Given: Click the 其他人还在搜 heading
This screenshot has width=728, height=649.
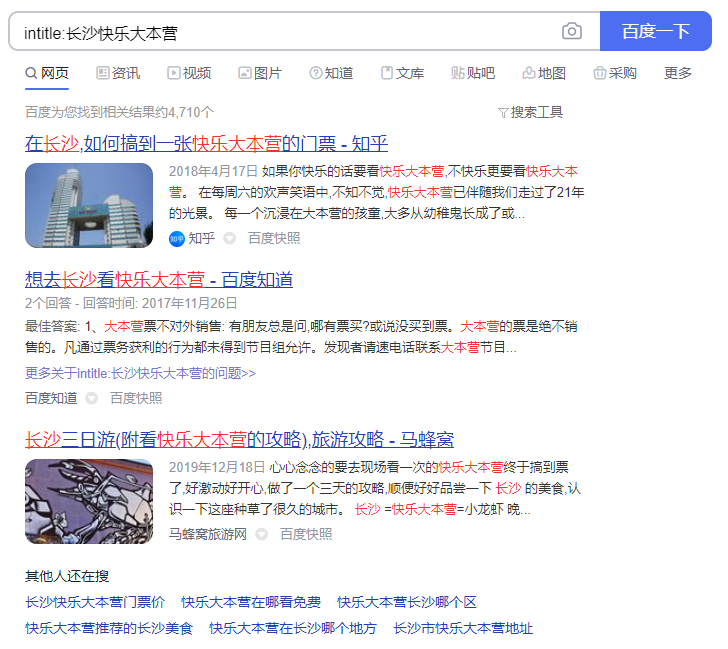Looking at the screenshot, I should (x=67, y=576).
